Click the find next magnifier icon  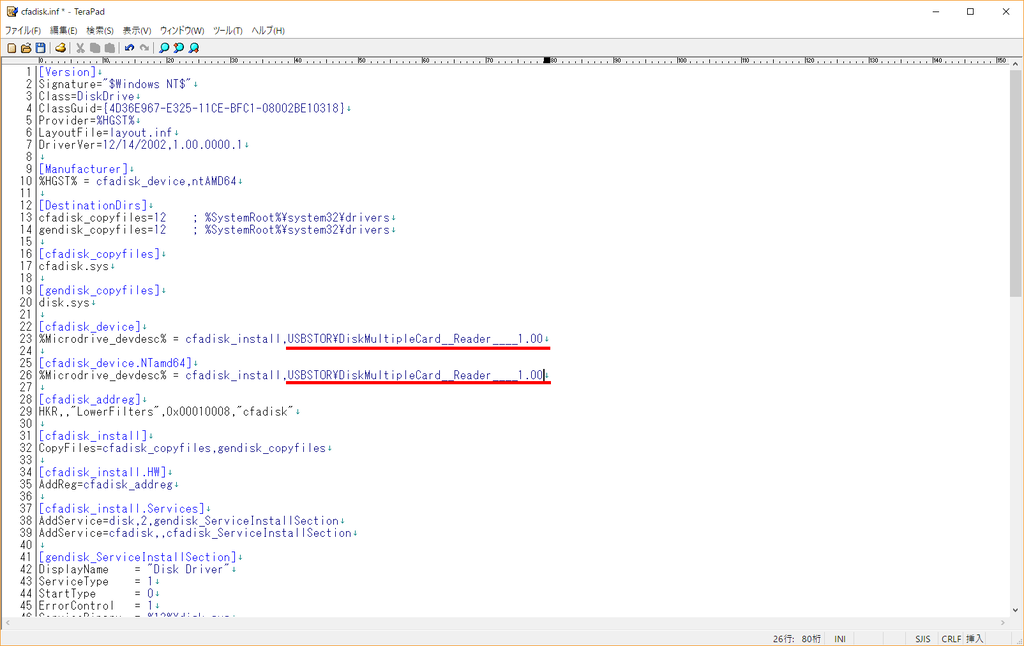(193, 48)
